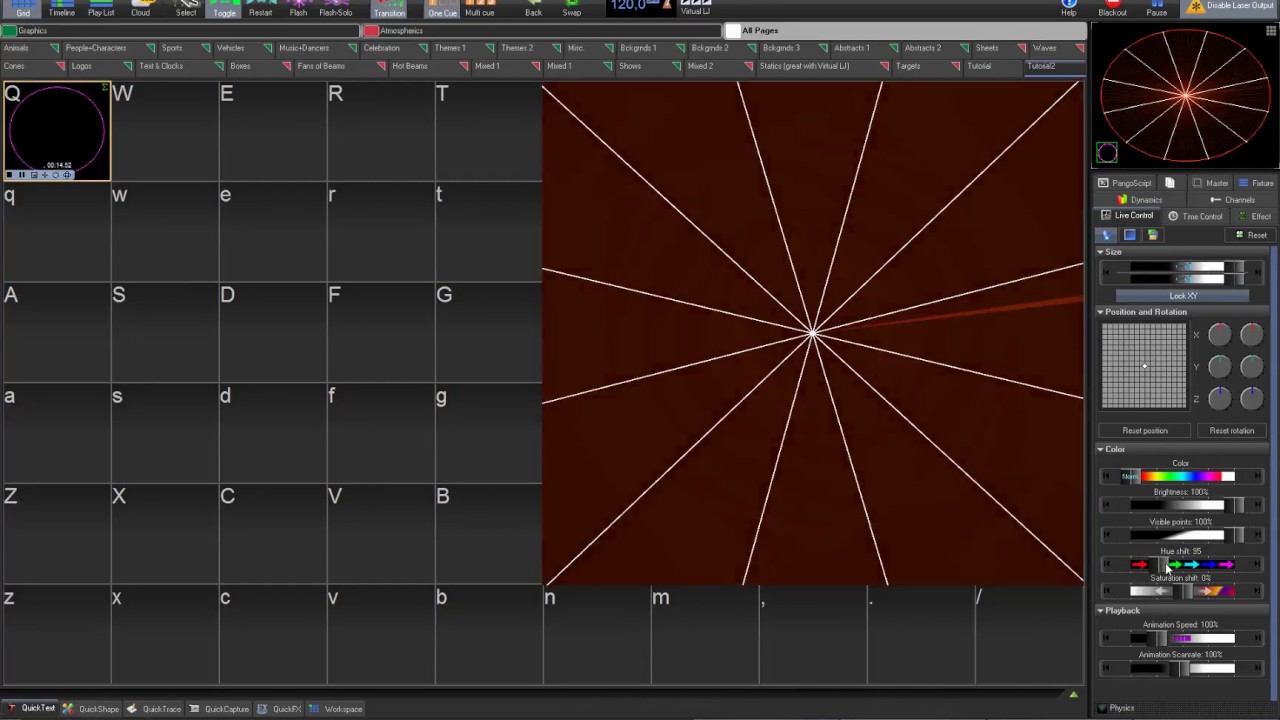
Task: Enable One Cue mode
Action: point(442,9)
